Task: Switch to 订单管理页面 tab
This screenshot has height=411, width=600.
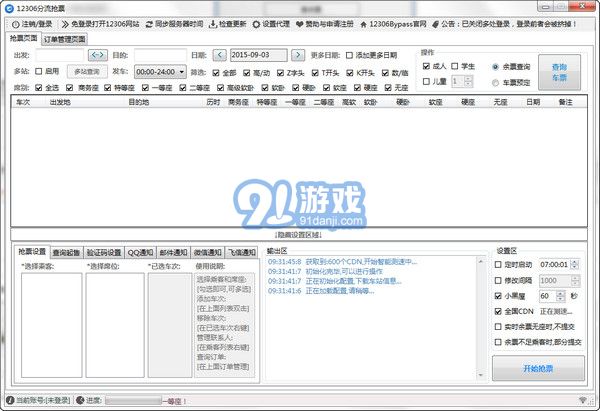Action: coord(64,39)
